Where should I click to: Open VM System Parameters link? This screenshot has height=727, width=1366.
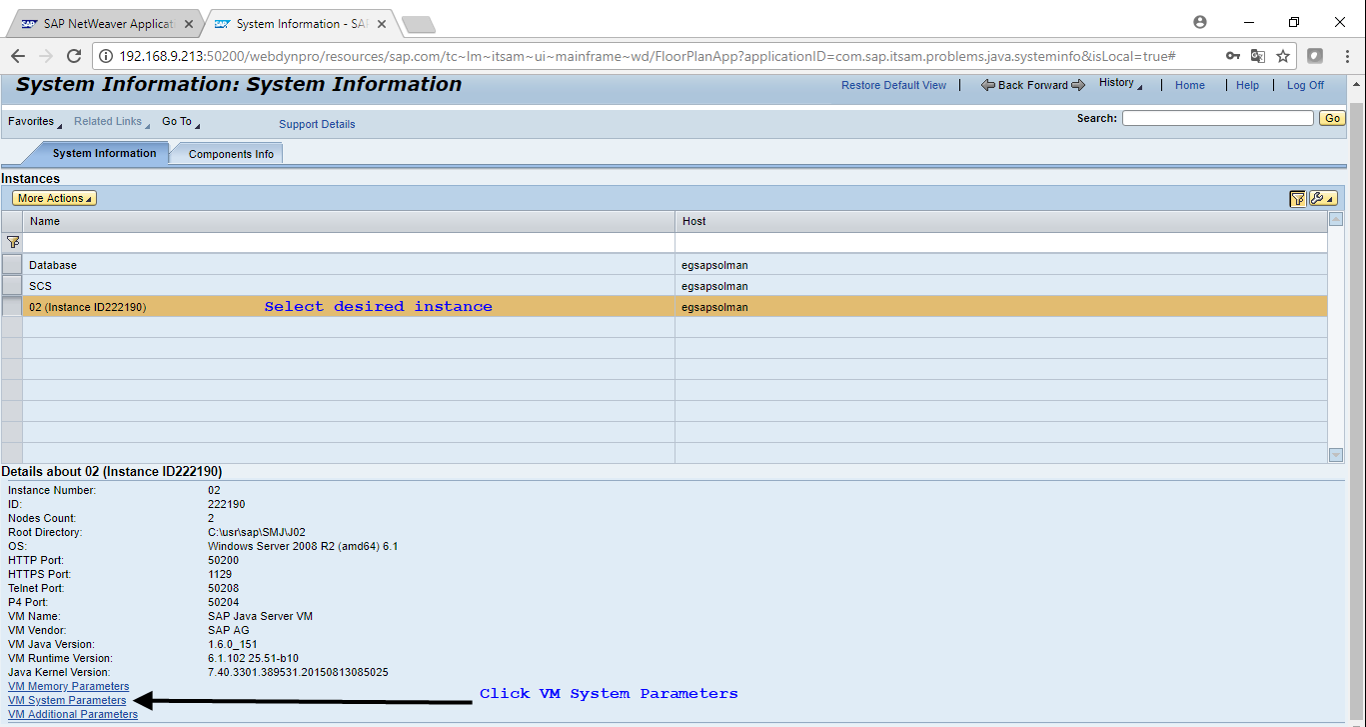point(67,700)
